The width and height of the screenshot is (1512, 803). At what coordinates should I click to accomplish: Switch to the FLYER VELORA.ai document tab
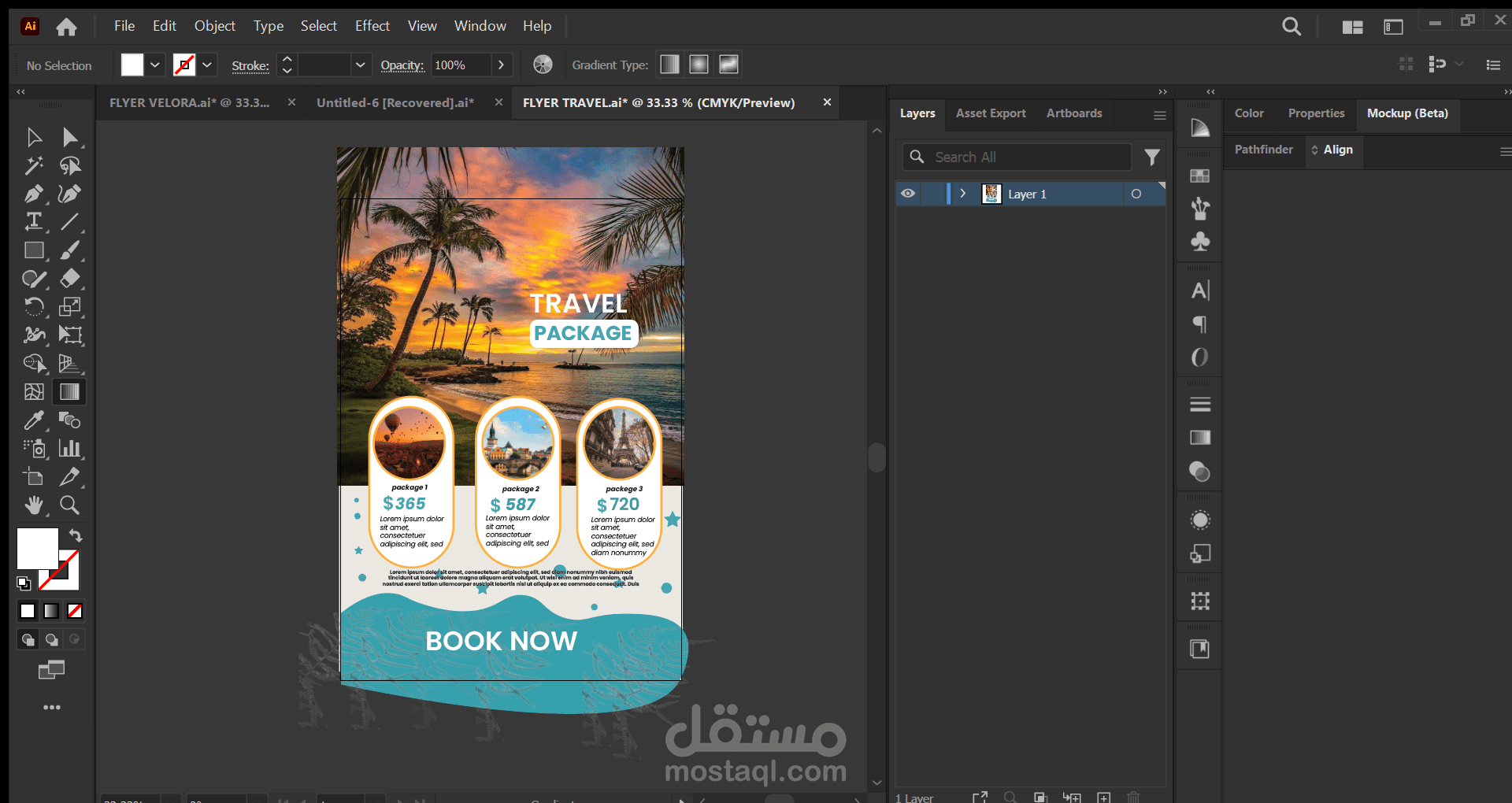(190, 103)
